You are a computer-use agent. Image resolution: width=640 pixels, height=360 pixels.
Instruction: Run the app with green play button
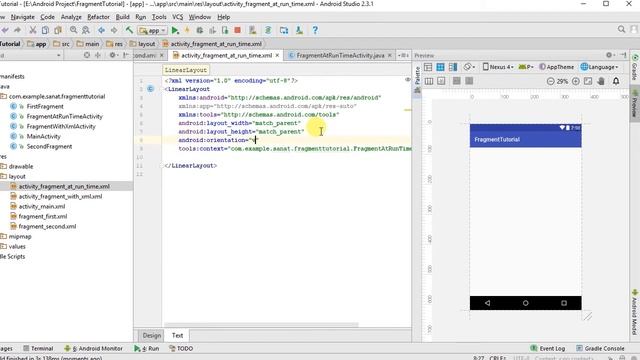[175, 30]
